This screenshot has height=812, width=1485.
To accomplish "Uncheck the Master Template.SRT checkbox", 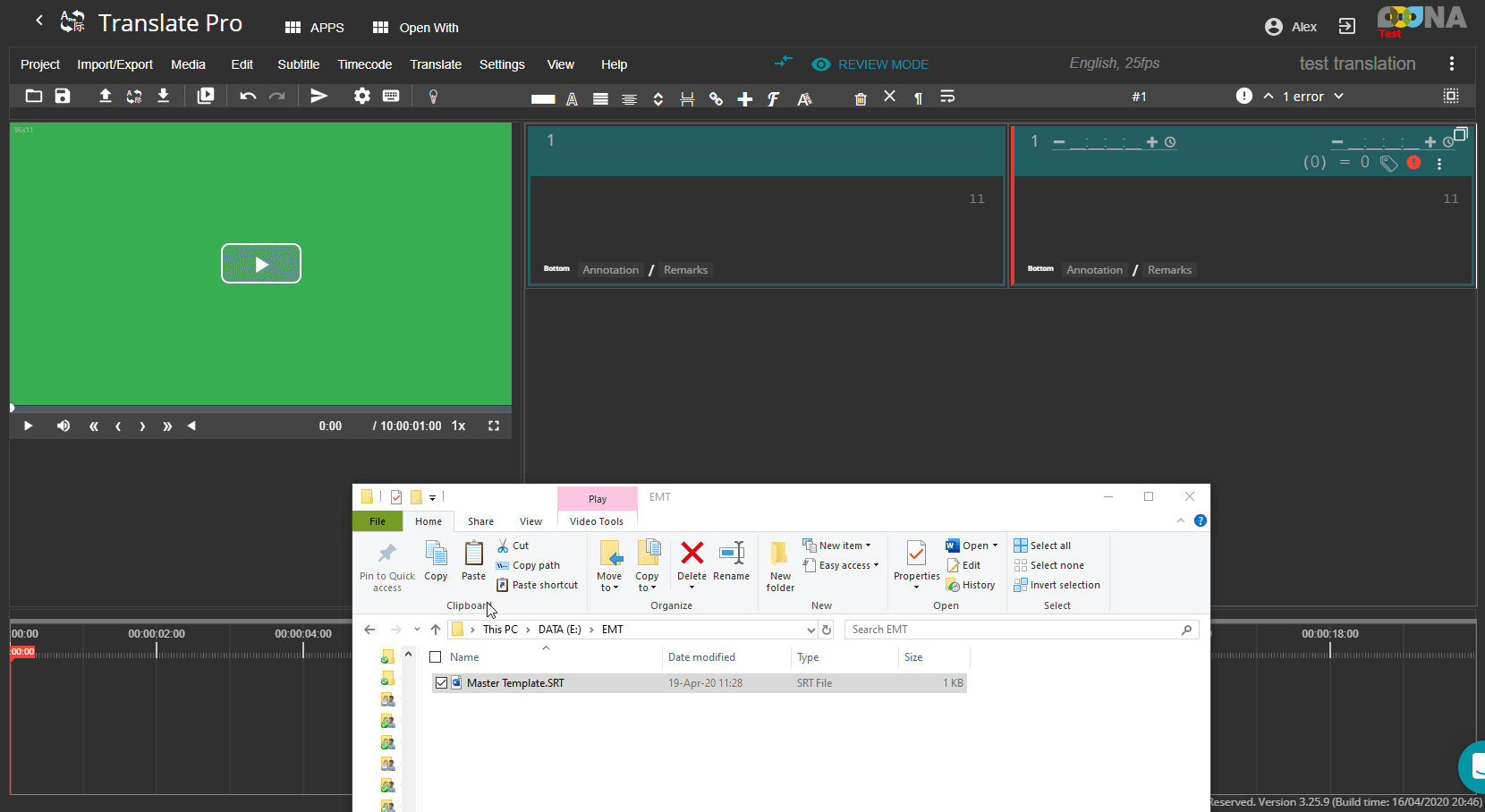I will click(x=441, y=683).
